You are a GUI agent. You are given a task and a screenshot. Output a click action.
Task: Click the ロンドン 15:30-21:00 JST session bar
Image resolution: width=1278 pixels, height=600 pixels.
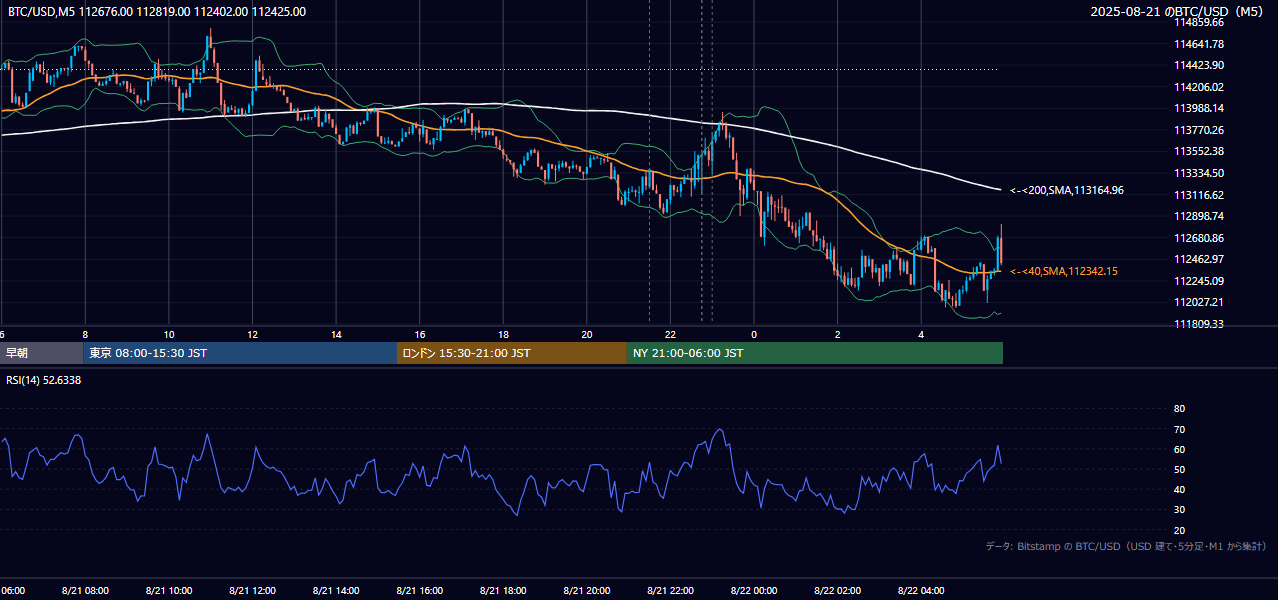pos(512,353)
